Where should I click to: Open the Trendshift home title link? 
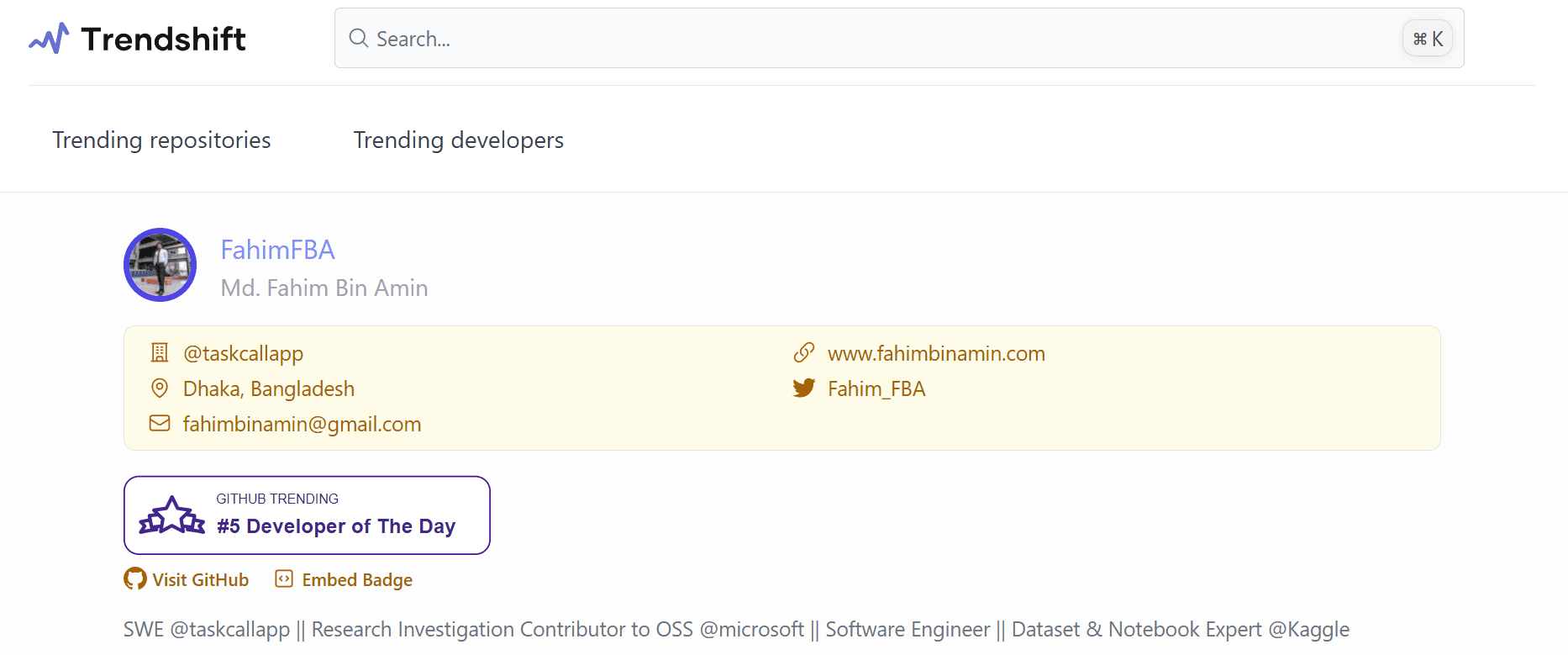tap(163, 39)
